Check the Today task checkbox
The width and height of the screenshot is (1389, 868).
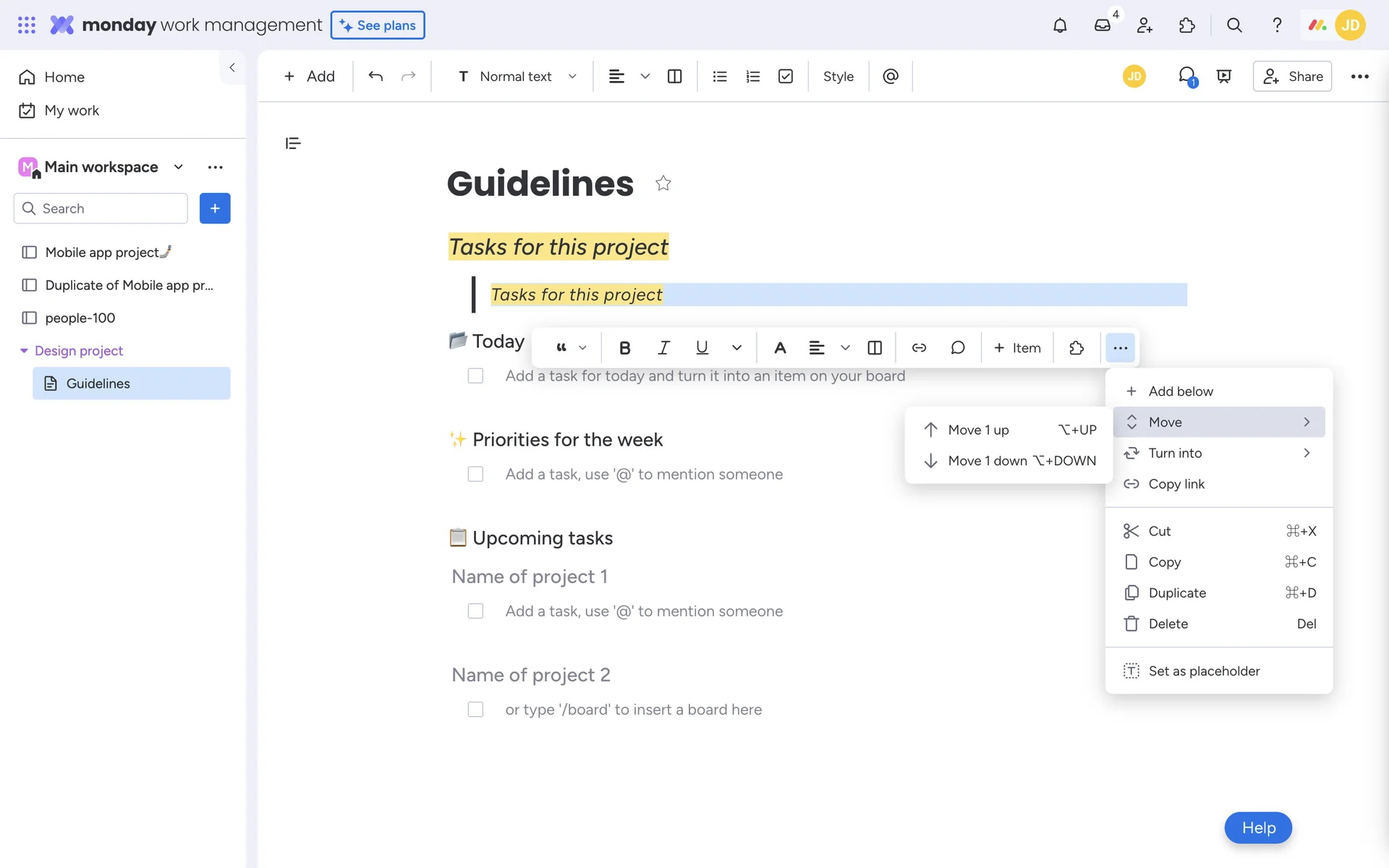[475, 376]
